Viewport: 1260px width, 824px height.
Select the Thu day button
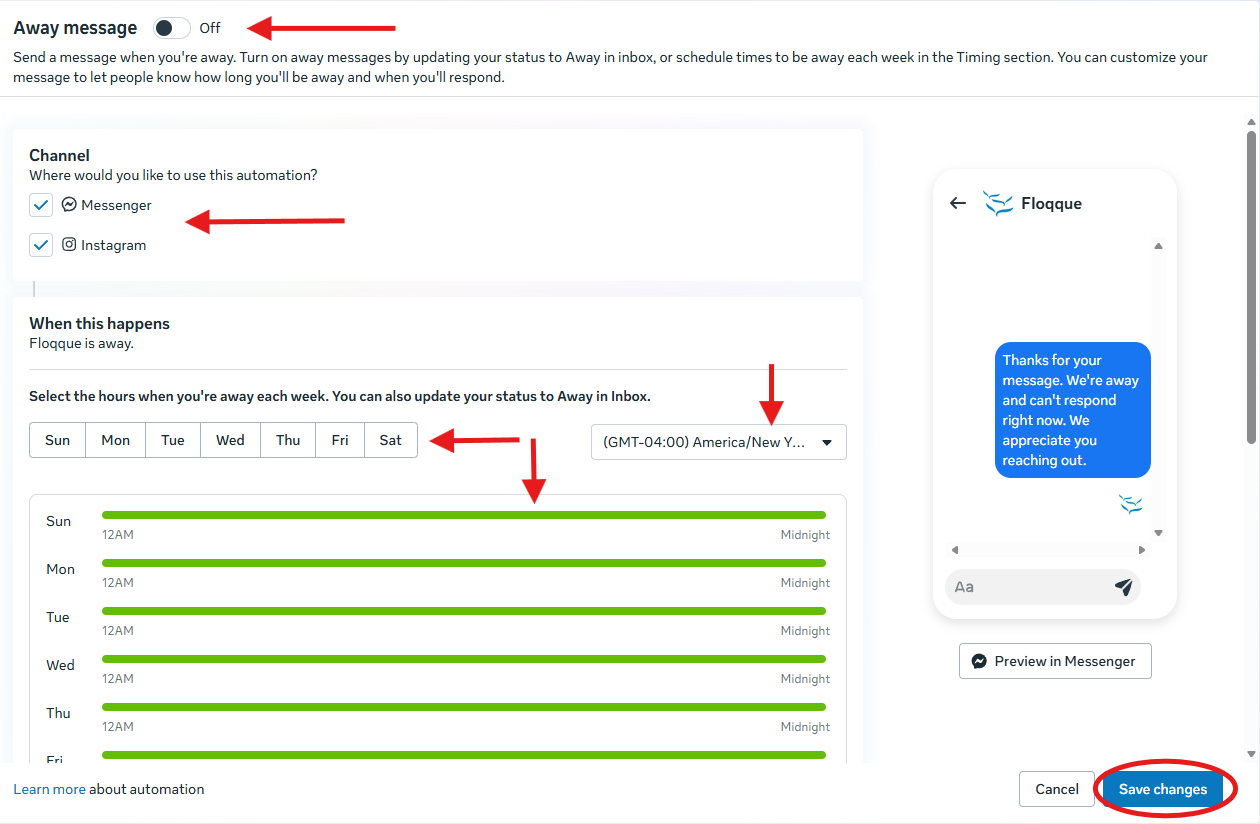(288, 440)
